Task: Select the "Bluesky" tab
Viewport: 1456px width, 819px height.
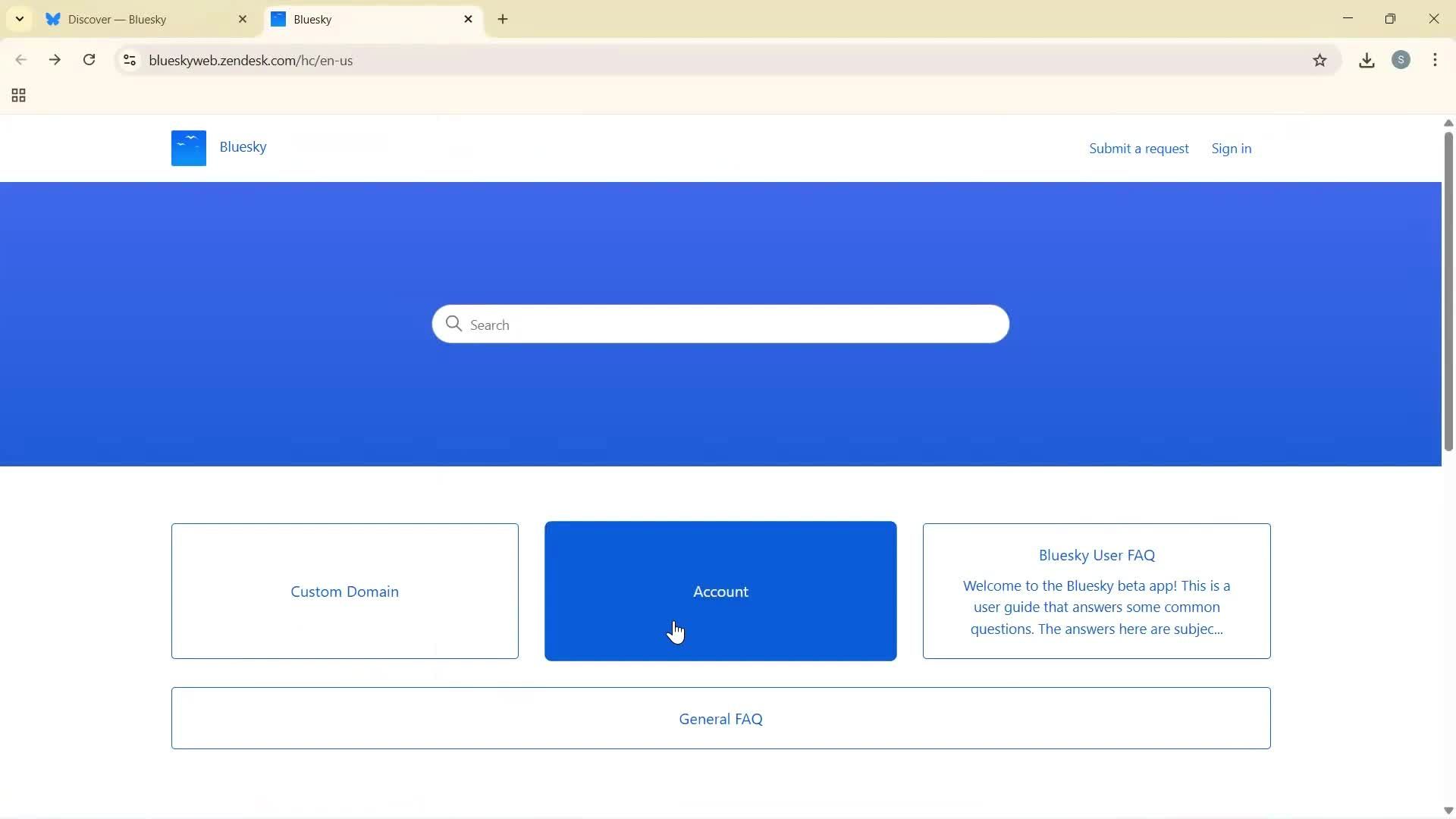Action: click(356, 19)
